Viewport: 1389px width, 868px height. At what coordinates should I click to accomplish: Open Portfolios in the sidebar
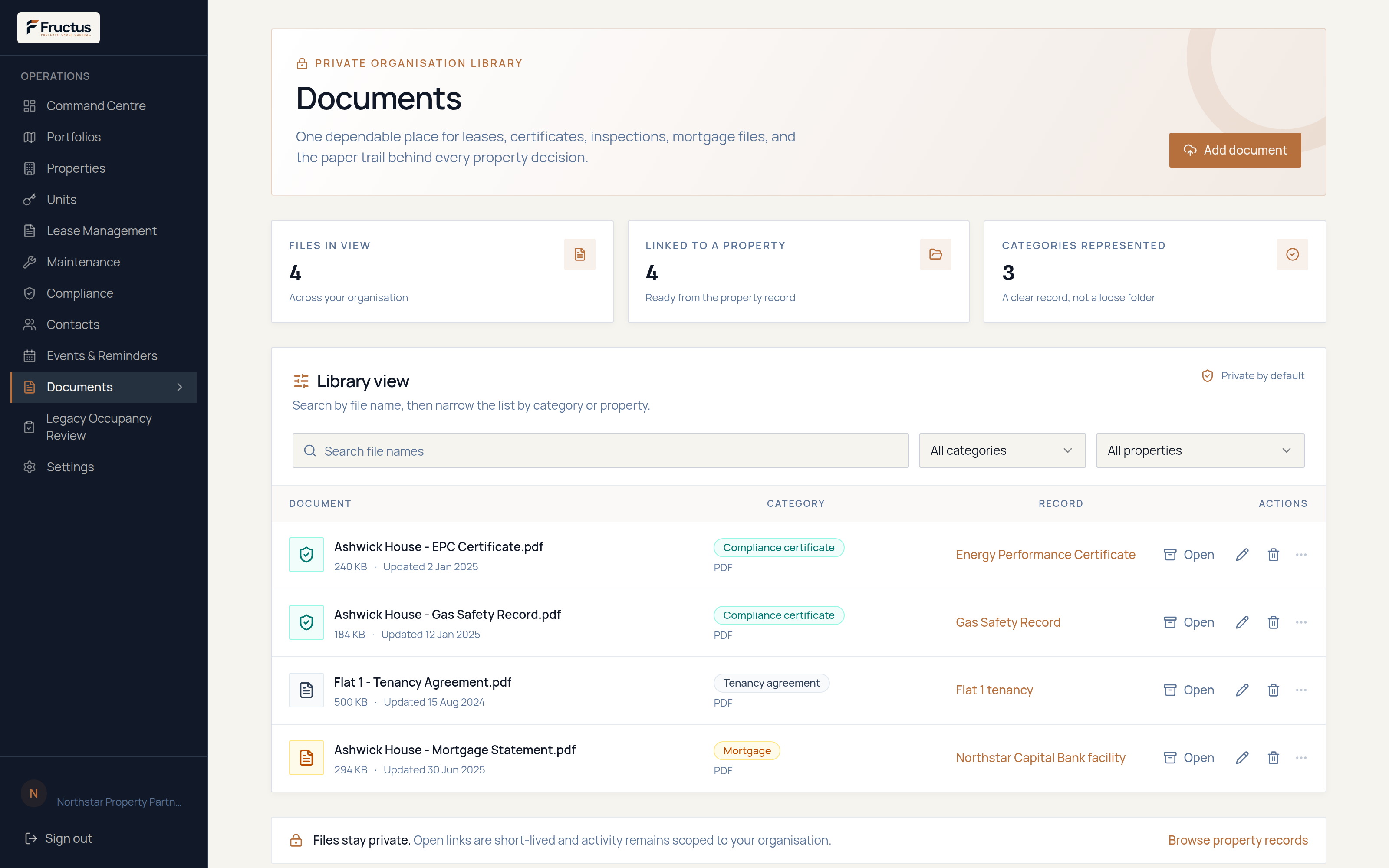point(104,137)
